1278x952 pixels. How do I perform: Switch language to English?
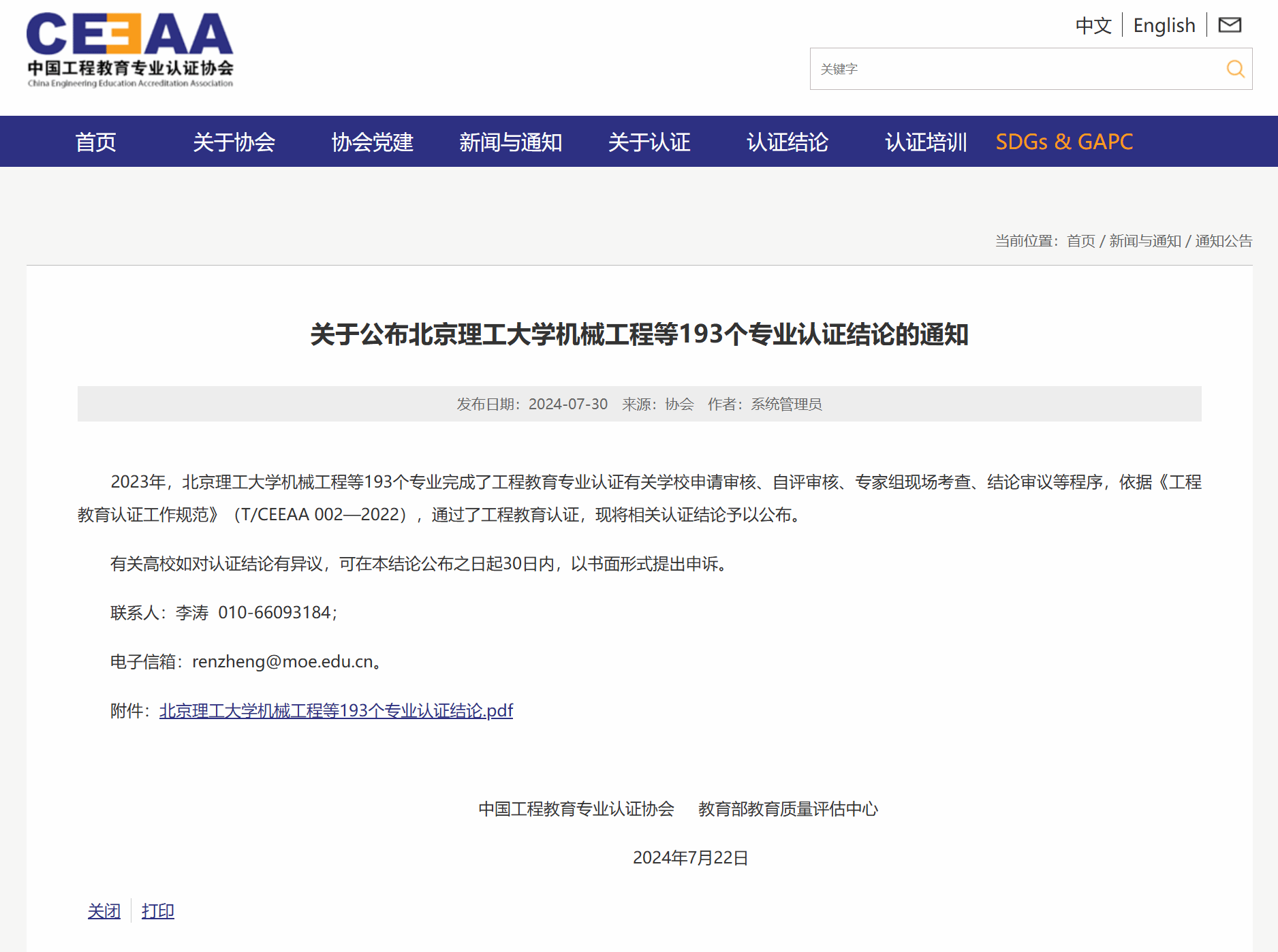pyautogui.click(x=1164, y=25)
